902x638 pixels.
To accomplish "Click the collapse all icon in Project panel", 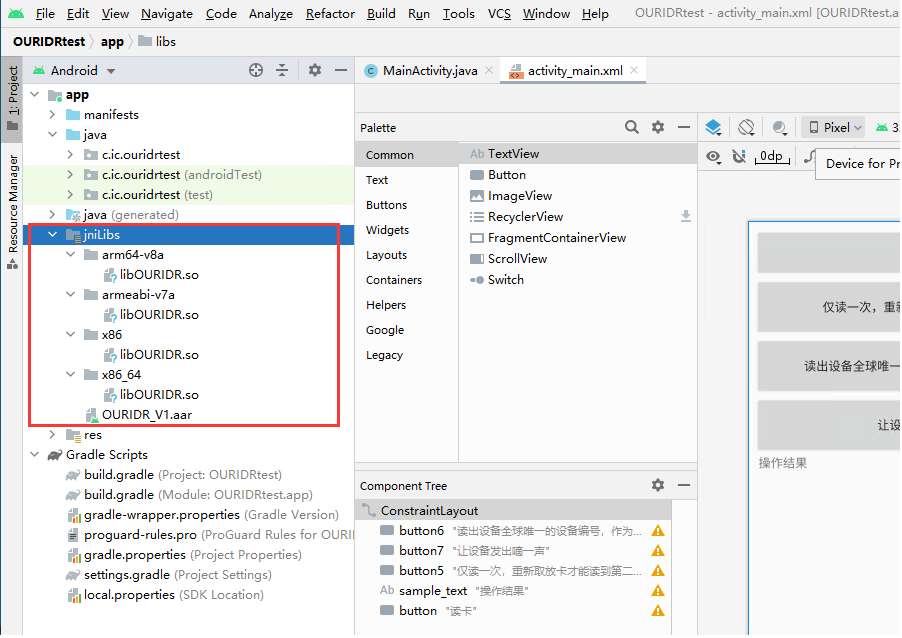I will pyautogui.click(x=282, y=70).
